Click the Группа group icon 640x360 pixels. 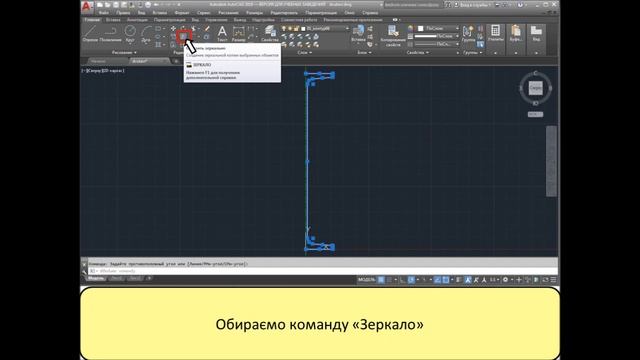click(x=468, y=33)
